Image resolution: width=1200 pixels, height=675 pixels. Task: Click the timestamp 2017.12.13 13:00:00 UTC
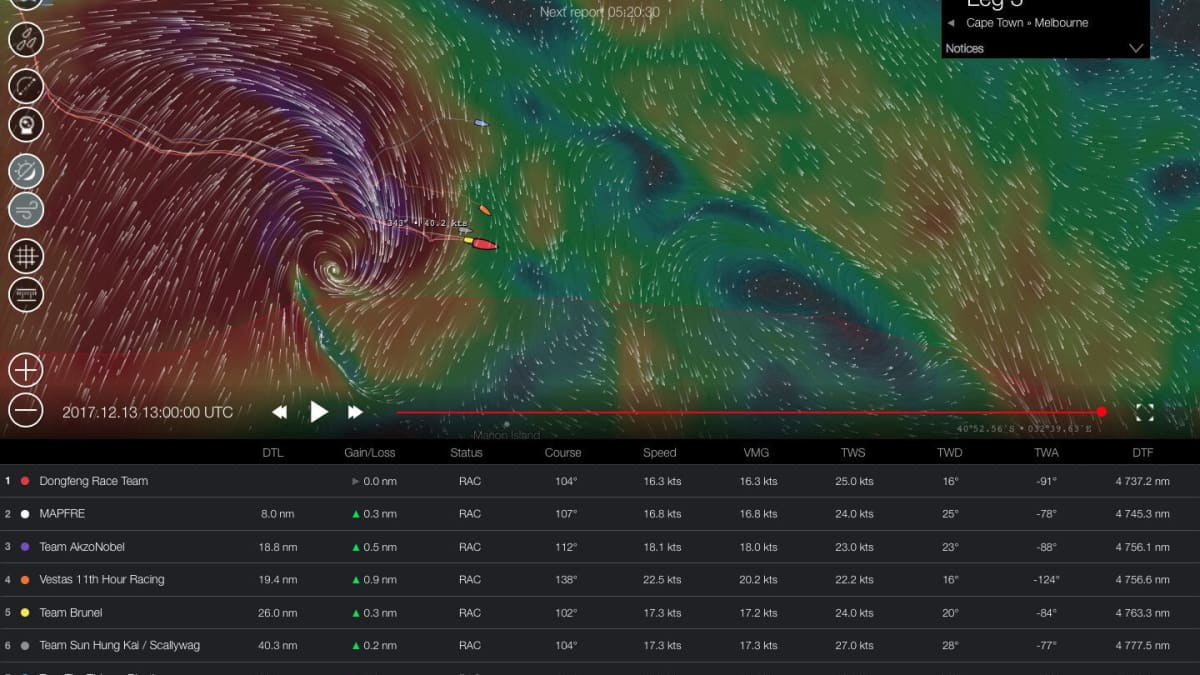tap(148, 412)
